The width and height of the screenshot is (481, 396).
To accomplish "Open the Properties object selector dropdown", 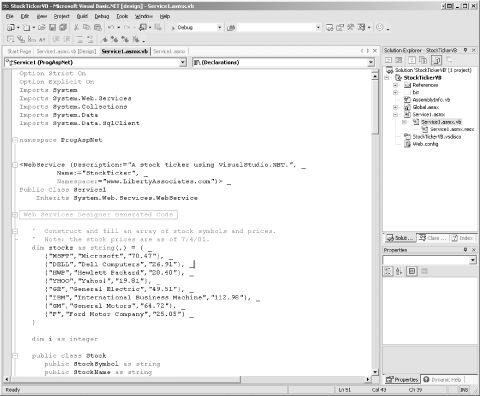I will coord(473,260).
